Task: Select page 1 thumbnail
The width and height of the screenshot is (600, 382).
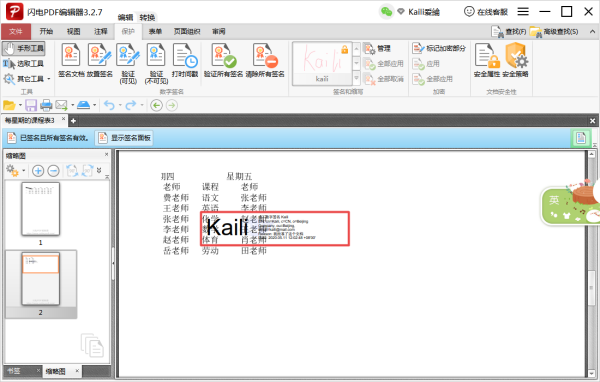Action: click(x=41, y=209)
